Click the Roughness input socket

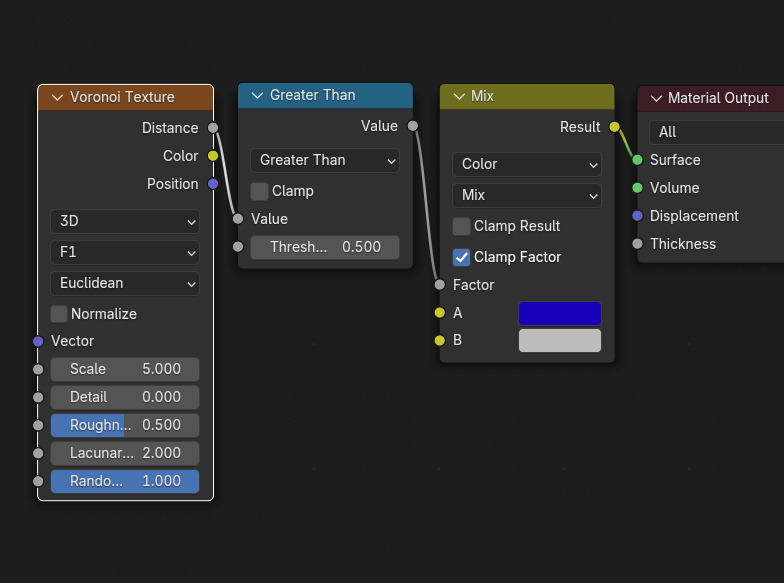[x=38, y=426]
